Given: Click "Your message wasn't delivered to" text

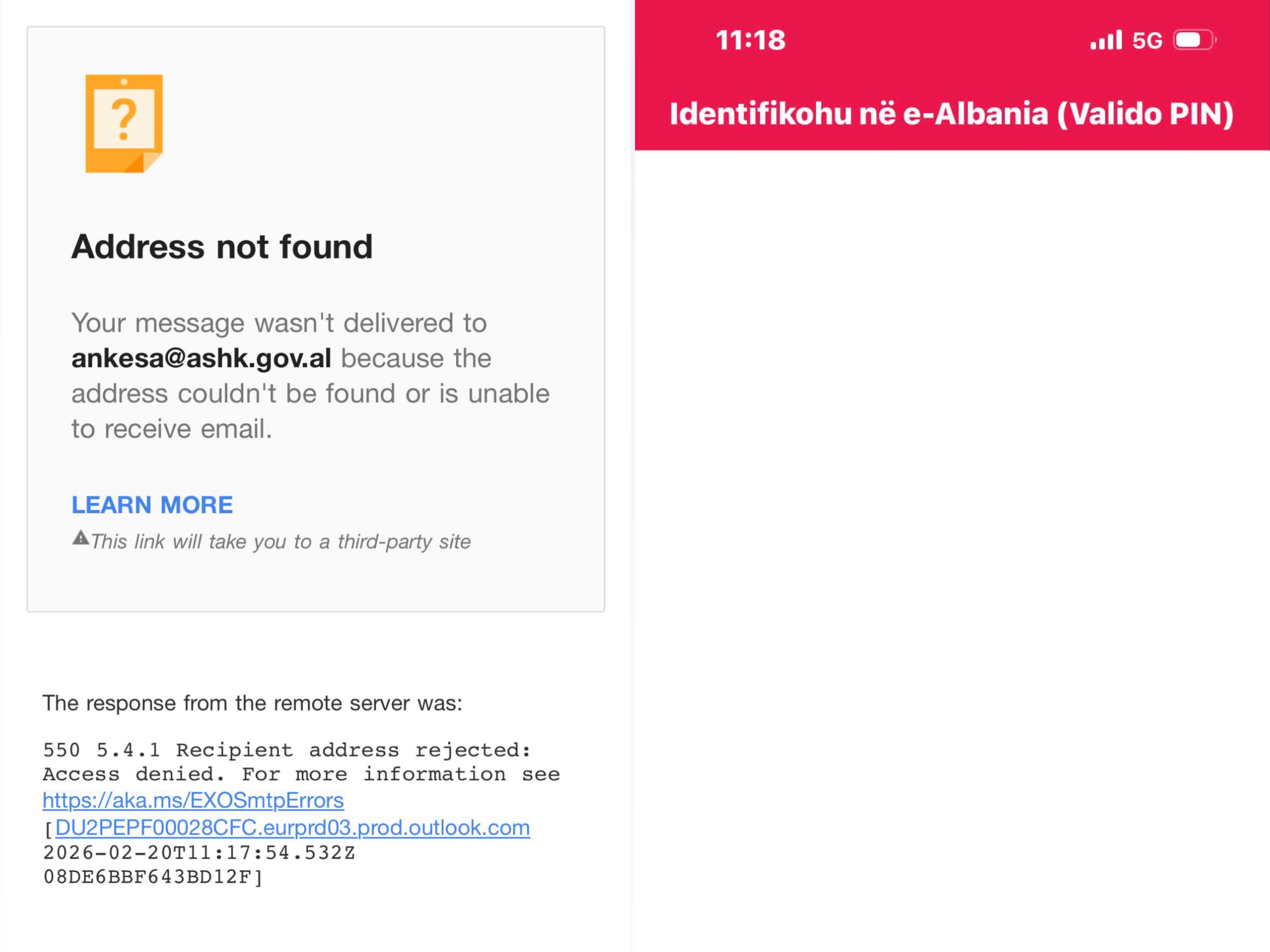Looking at the screenshot, I should [x=279, y=323].
